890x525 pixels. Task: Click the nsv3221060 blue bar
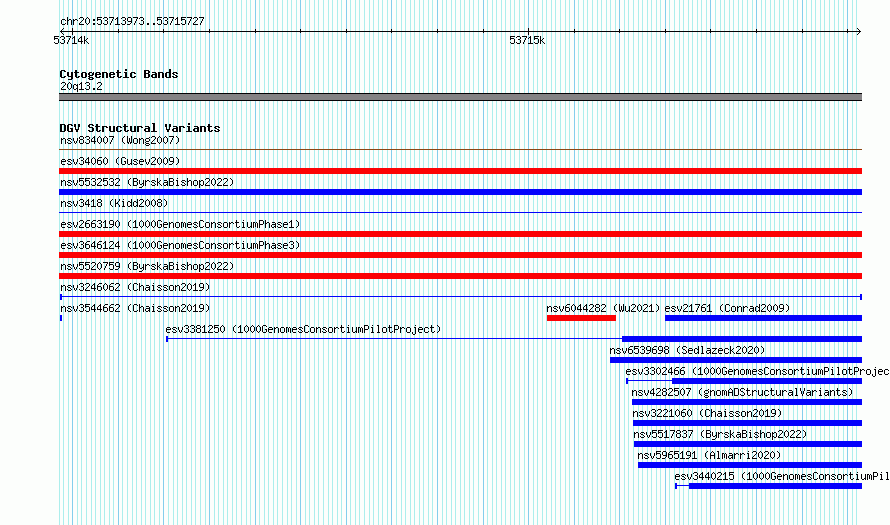(748, 423)
